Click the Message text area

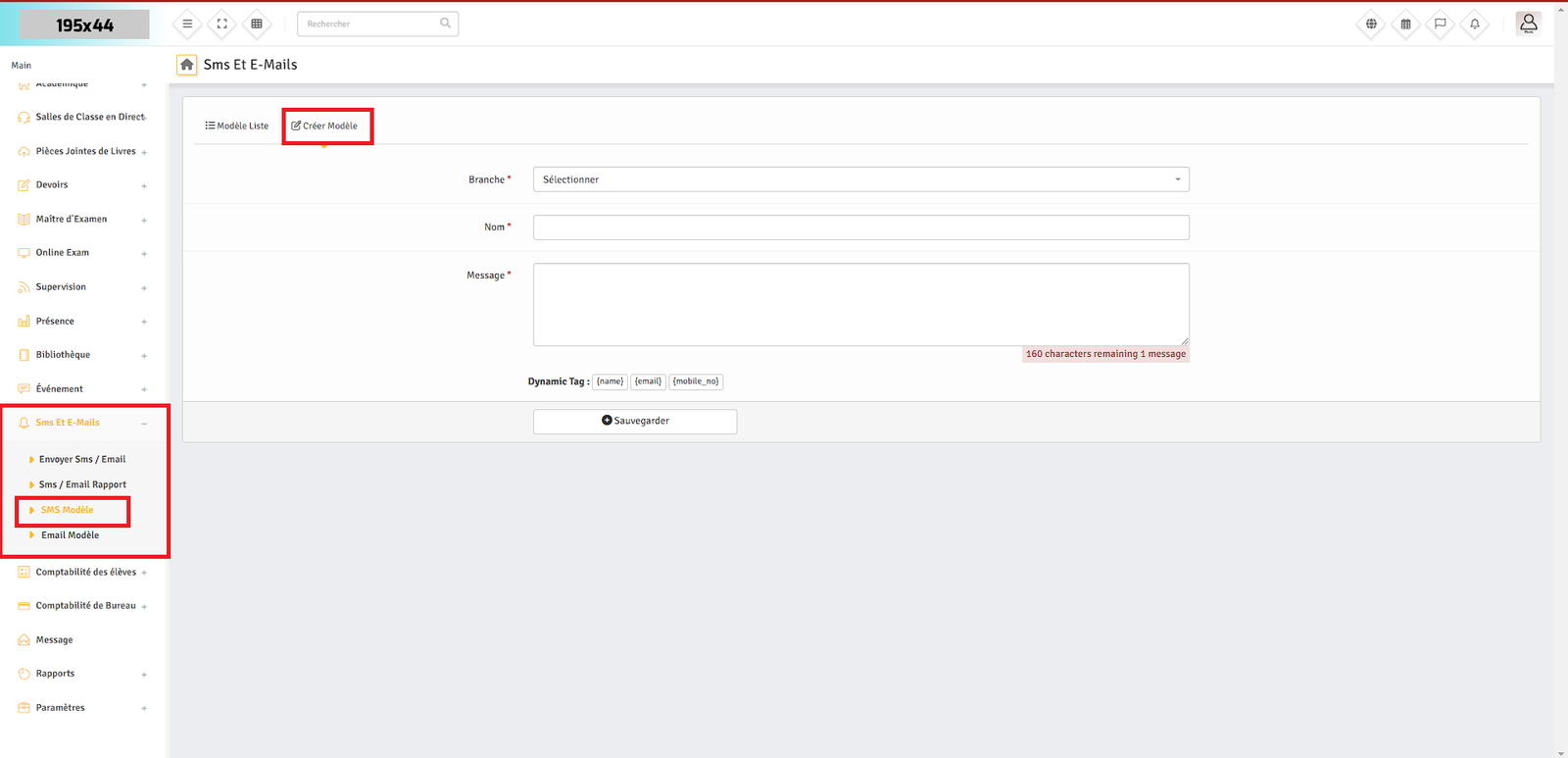tap(860, 304)
